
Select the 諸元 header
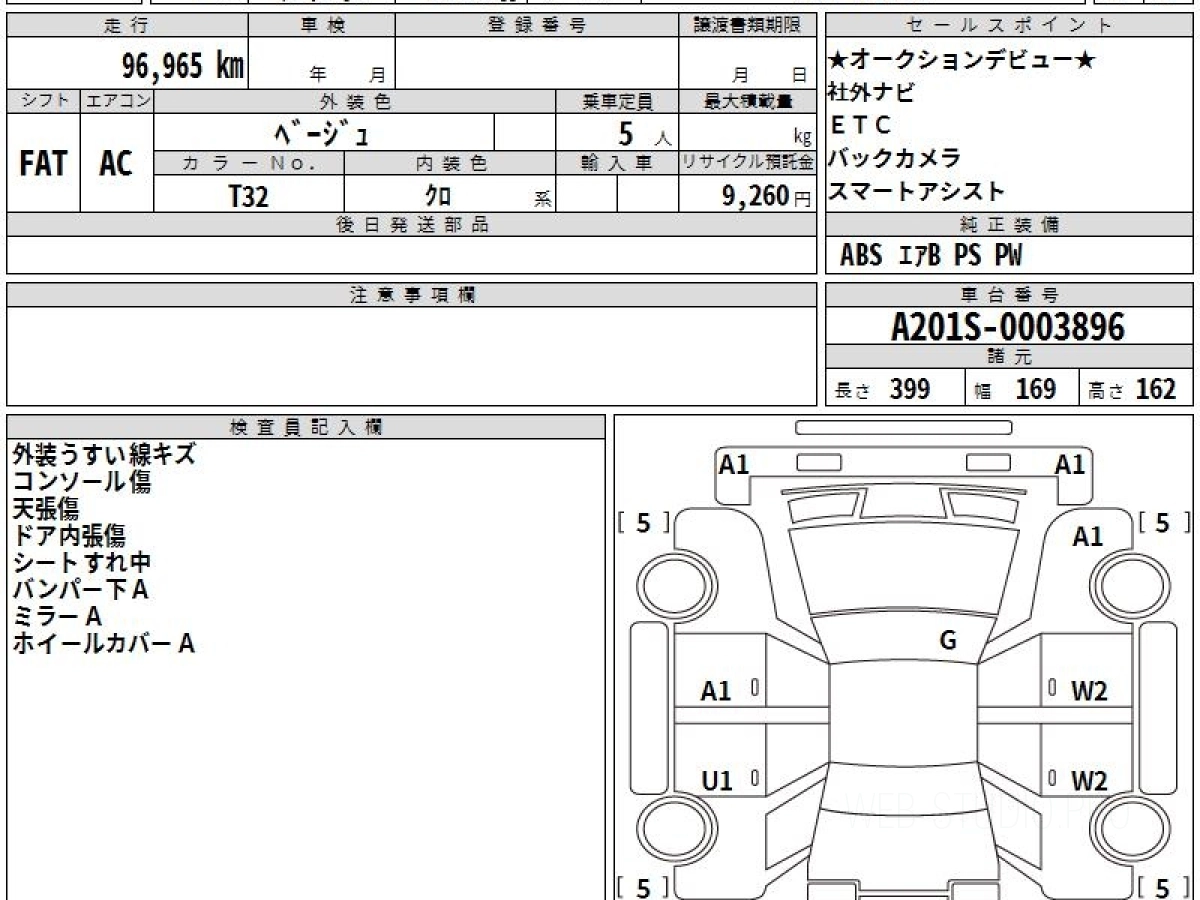[1010, 357]
